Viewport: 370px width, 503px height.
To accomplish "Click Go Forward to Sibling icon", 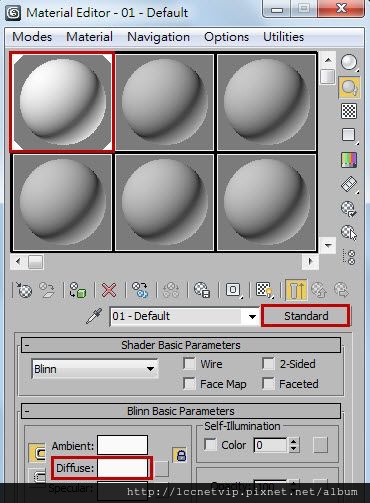I will pyautogui.click(x=341, y=290).
